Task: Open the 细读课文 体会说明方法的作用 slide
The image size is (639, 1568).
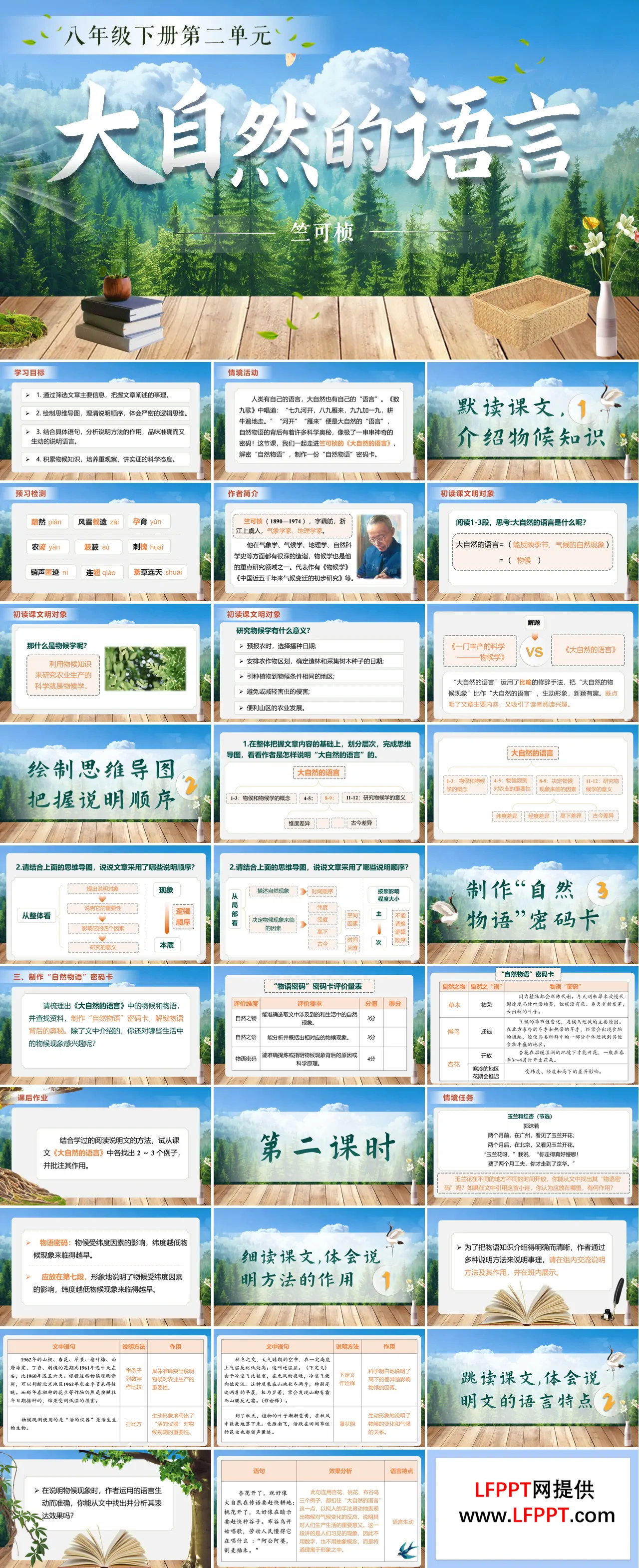Action: click(319, 1267)
